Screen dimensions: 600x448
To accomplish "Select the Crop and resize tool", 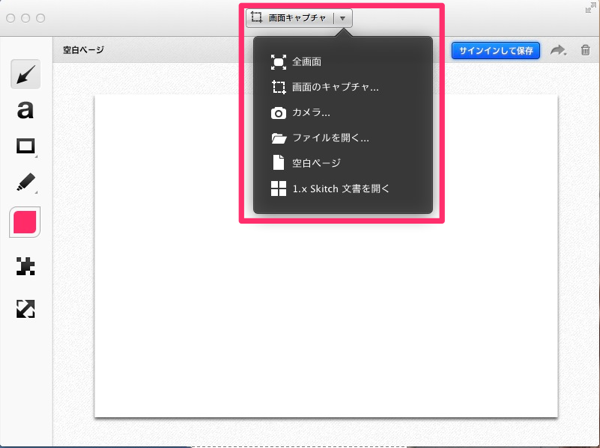I will pos(26,309).
